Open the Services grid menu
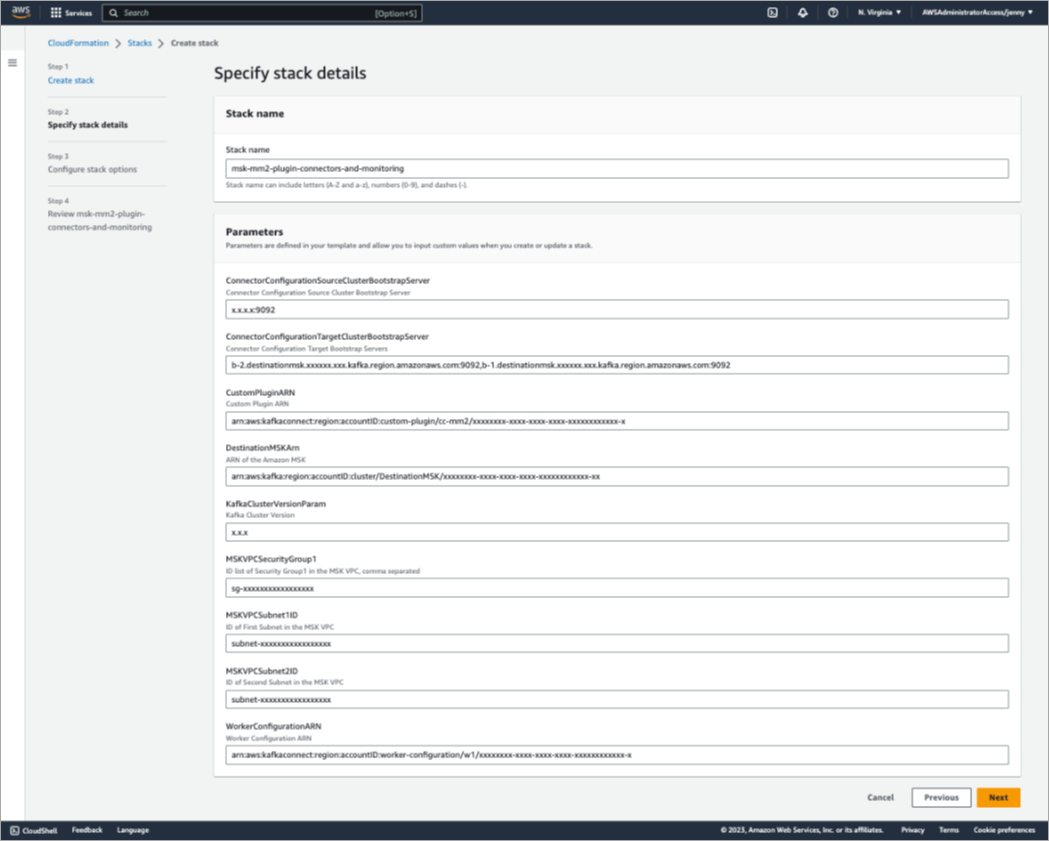 tap(71, 13)
